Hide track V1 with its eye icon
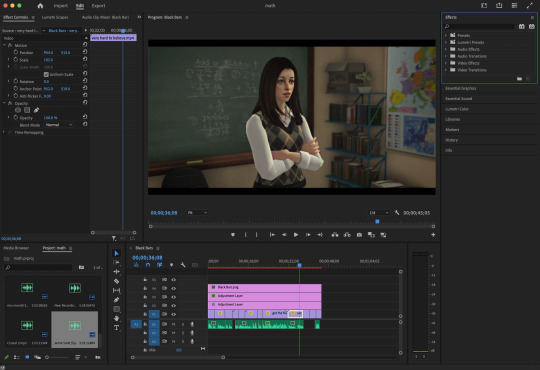The height and width of the screenshot is (370, 540). (x=174, y=314)
